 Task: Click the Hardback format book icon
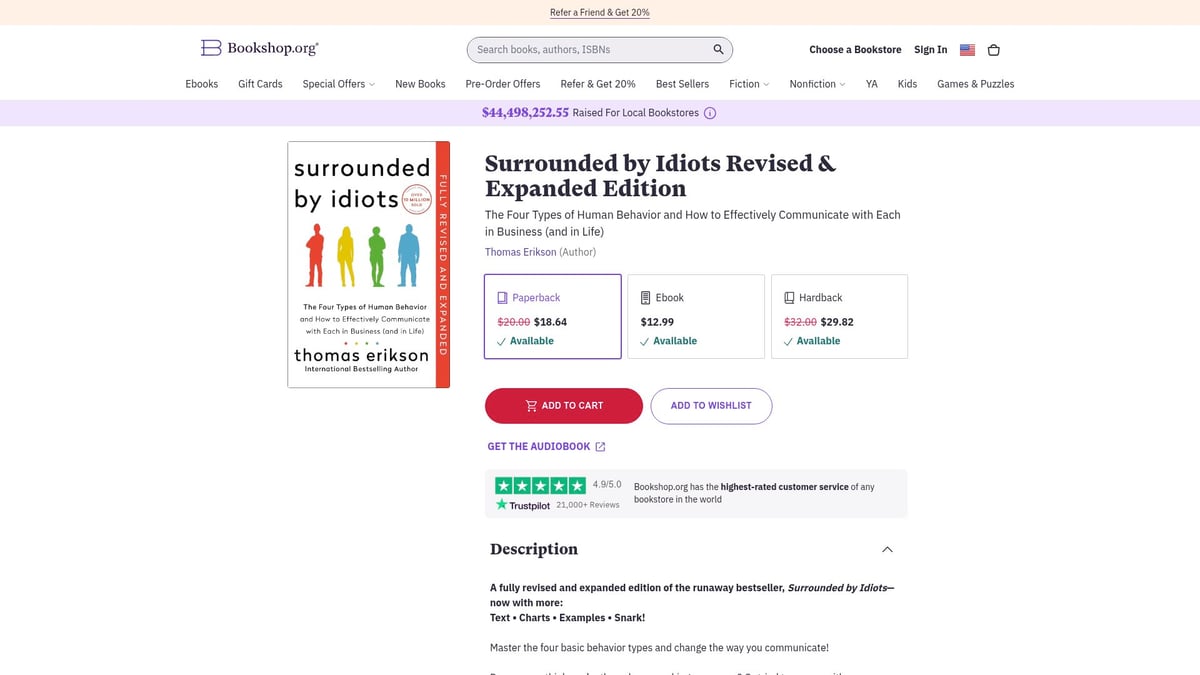coord(789,297)
